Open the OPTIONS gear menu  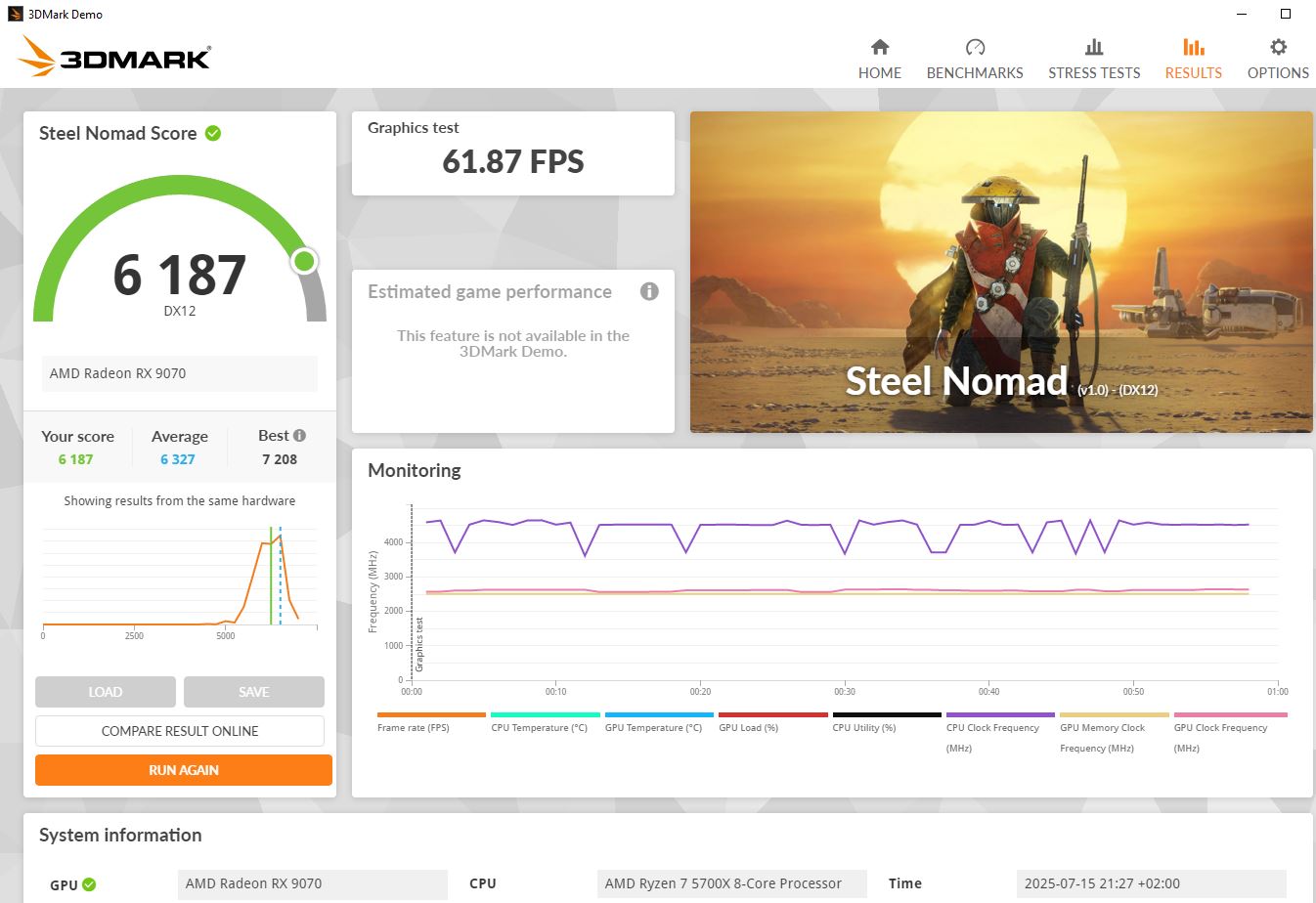1278,59
